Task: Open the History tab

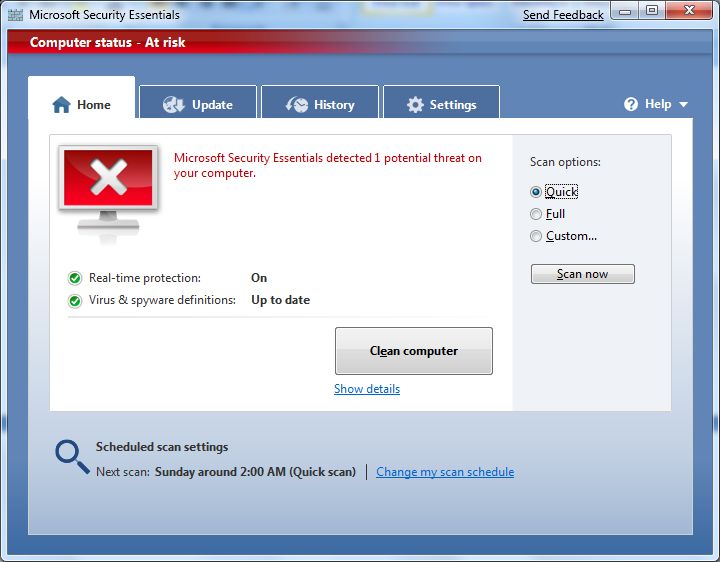Action: pyautogui.click(x=320, y=102)
